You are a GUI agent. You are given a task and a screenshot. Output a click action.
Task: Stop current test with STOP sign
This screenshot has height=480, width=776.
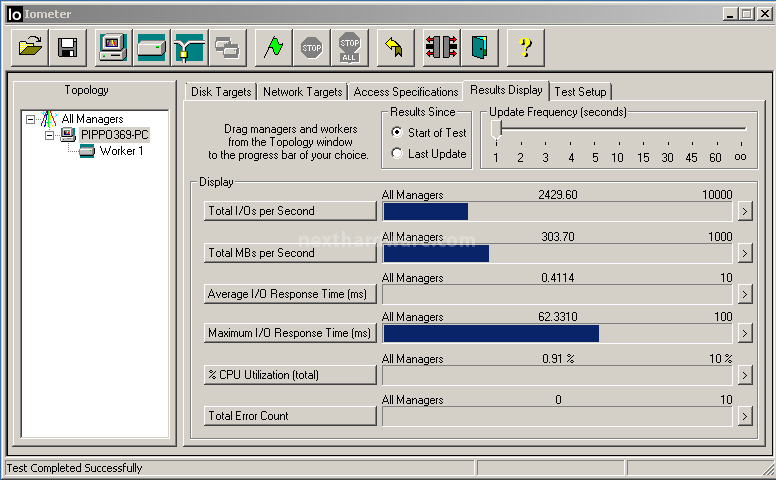tap(311, 48)
